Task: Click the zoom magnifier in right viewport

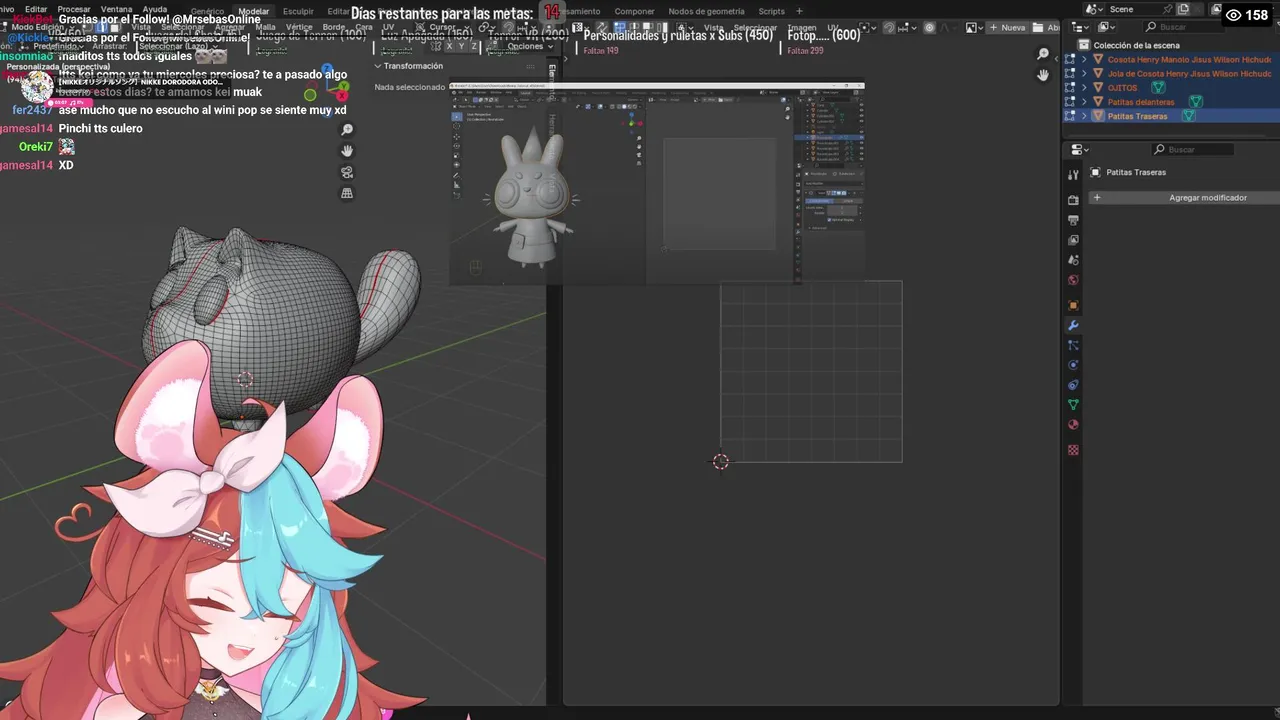Action: click(x=1043, y=54)
